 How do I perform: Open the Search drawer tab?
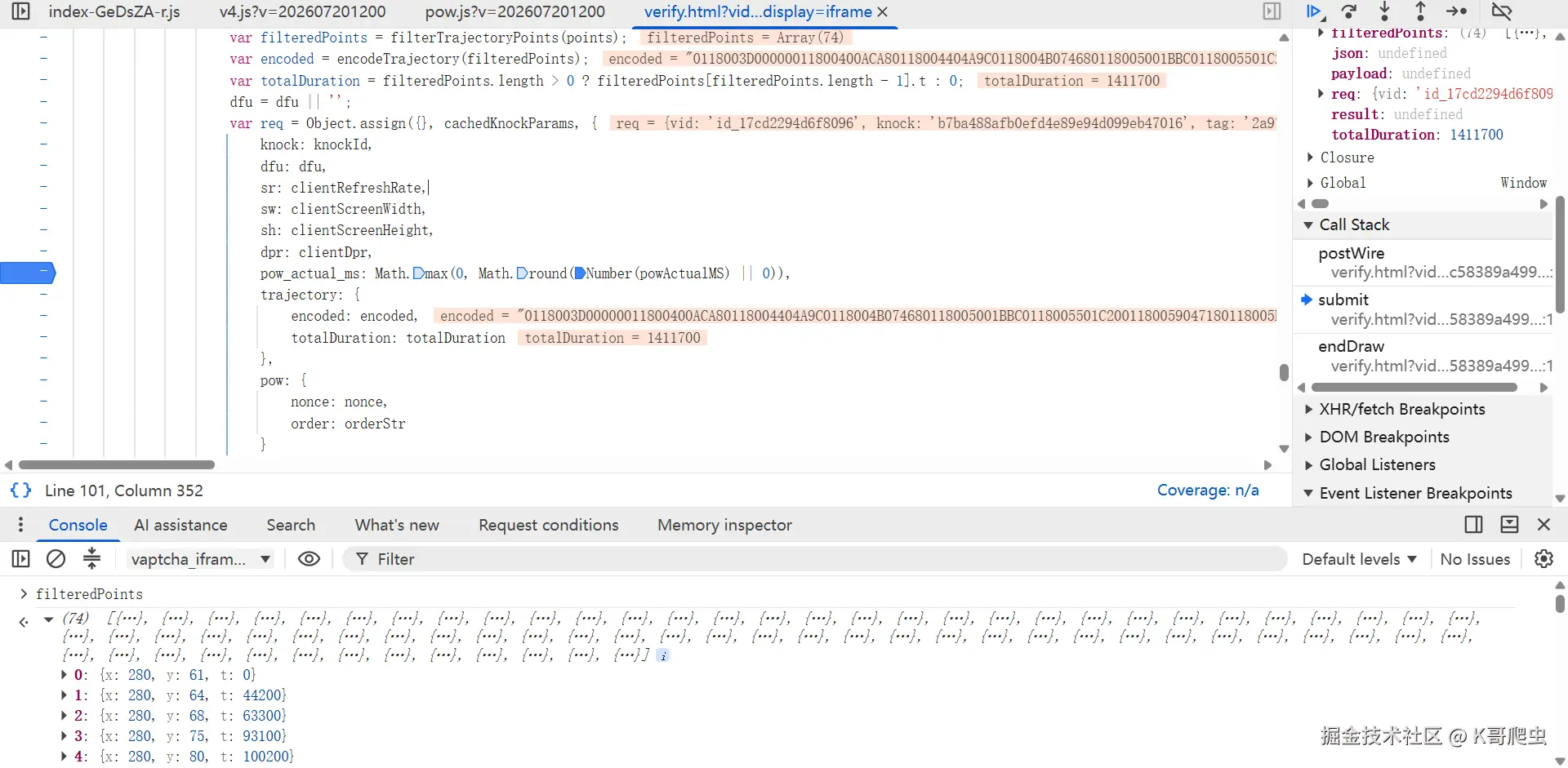click(291, 525)
